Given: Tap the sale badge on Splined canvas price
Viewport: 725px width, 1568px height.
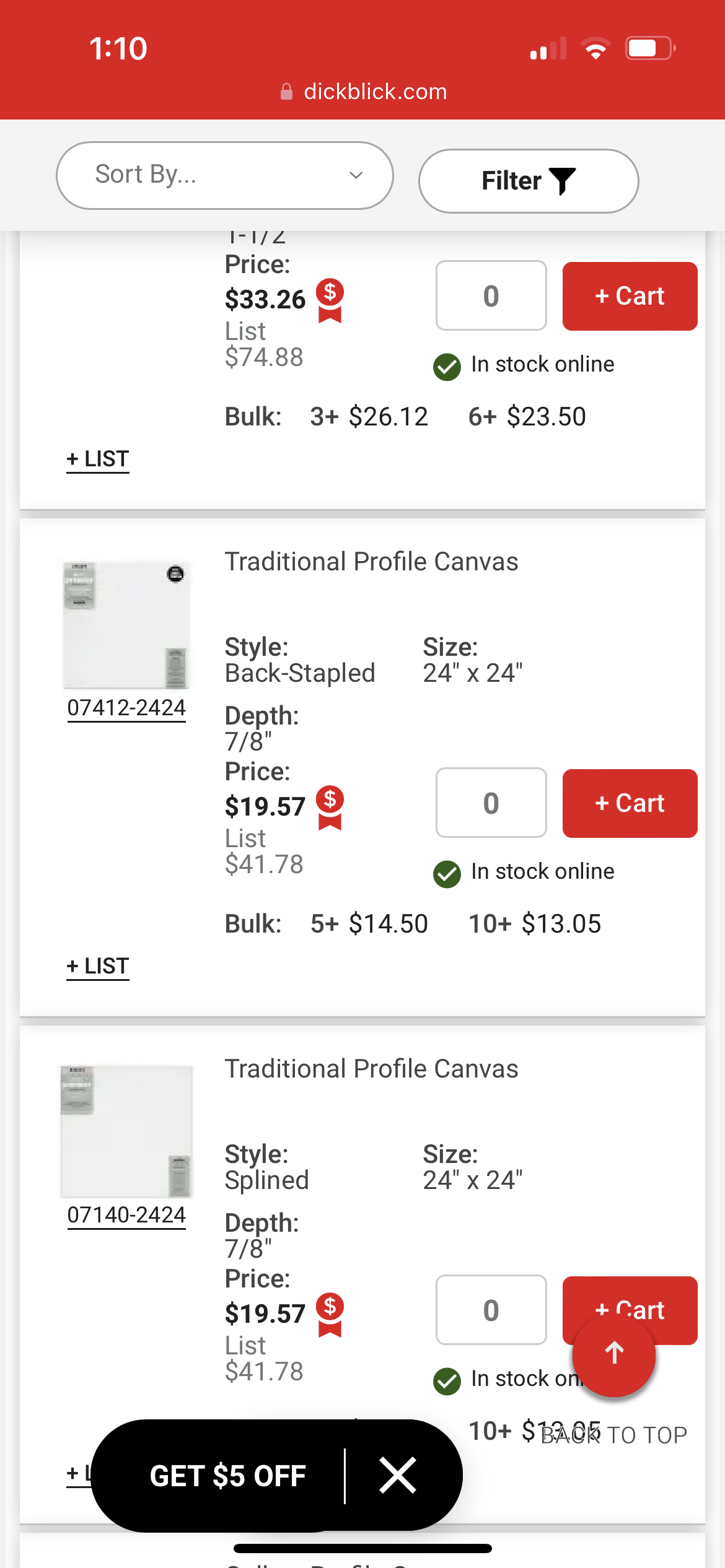Looking at the screenshot, I should pos(330,1315).
